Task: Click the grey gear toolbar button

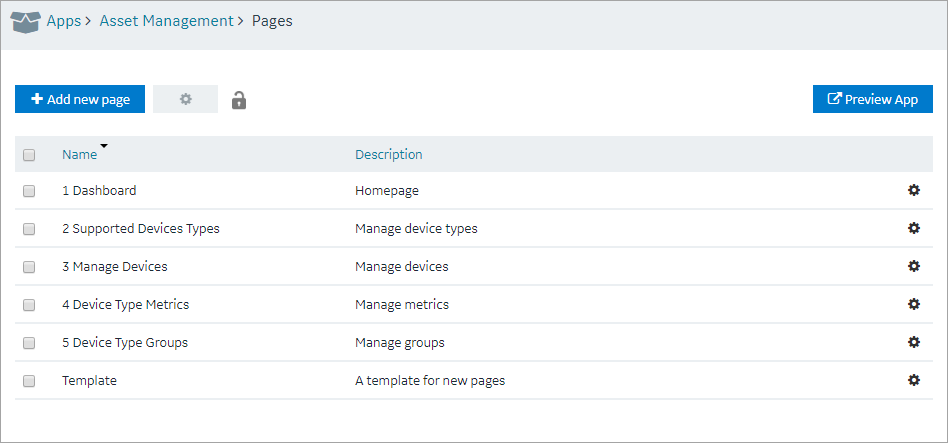Action: click(x=185, y=99)
